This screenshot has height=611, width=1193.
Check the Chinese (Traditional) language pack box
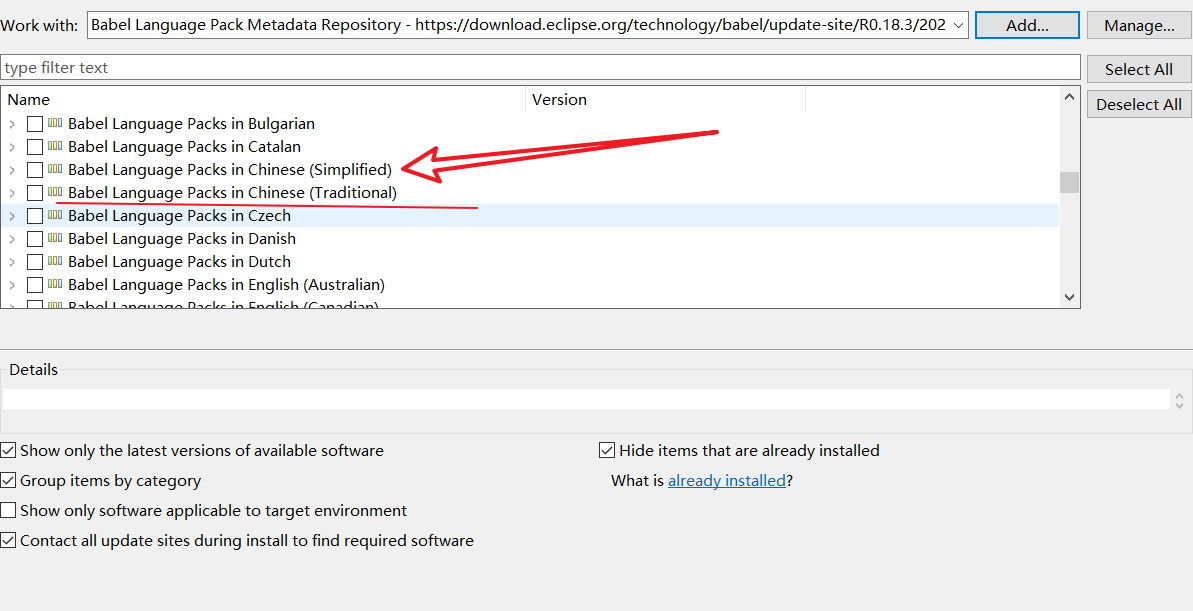(35, 193)
